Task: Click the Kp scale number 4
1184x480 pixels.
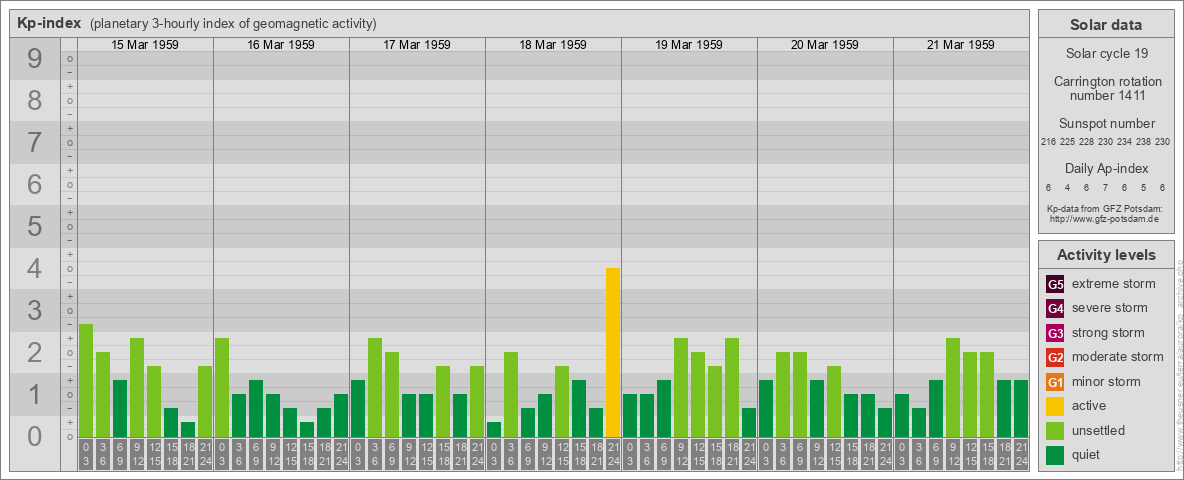Action: tap(35, 269)
